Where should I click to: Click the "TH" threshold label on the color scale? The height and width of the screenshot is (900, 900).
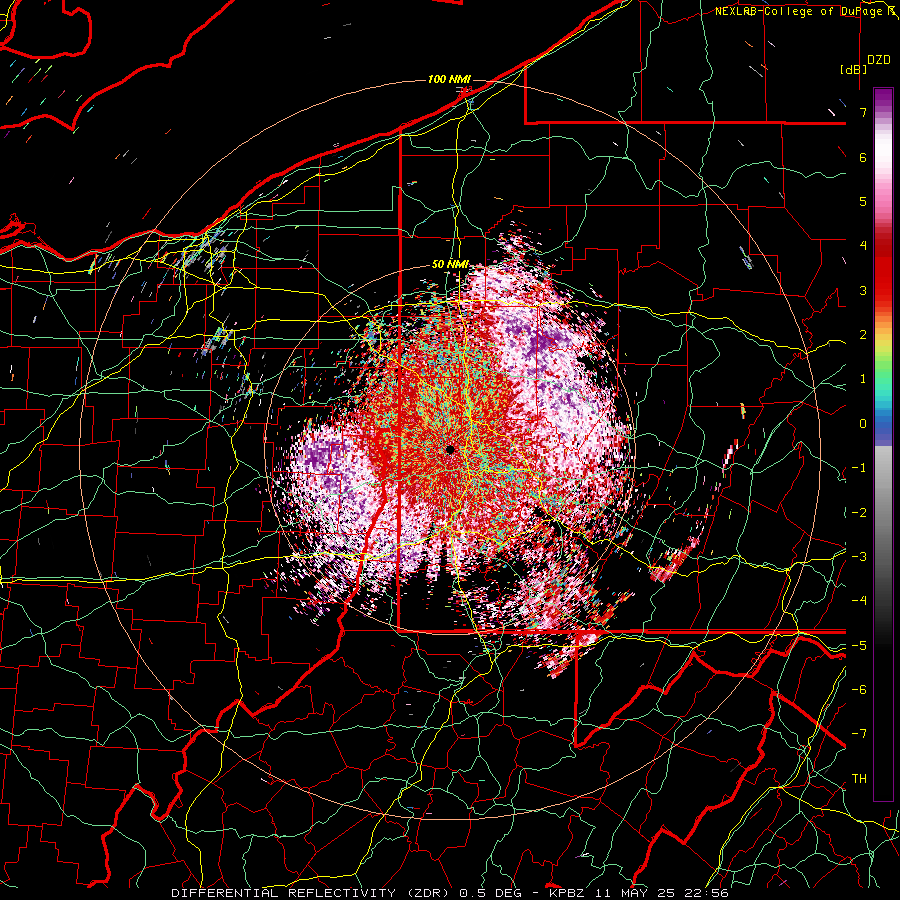[x=859, y=778]
